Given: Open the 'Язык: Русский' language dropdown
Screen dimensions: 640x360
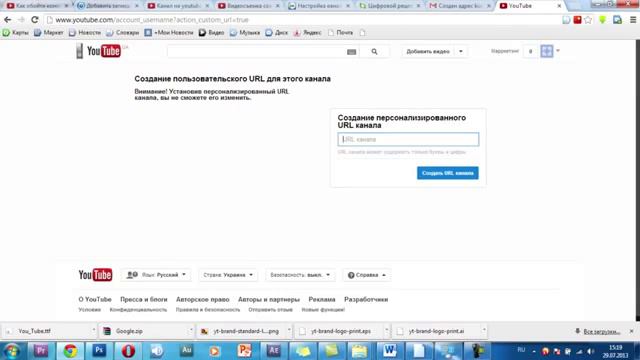Looking at the screenshot, I should pos(157,275).
